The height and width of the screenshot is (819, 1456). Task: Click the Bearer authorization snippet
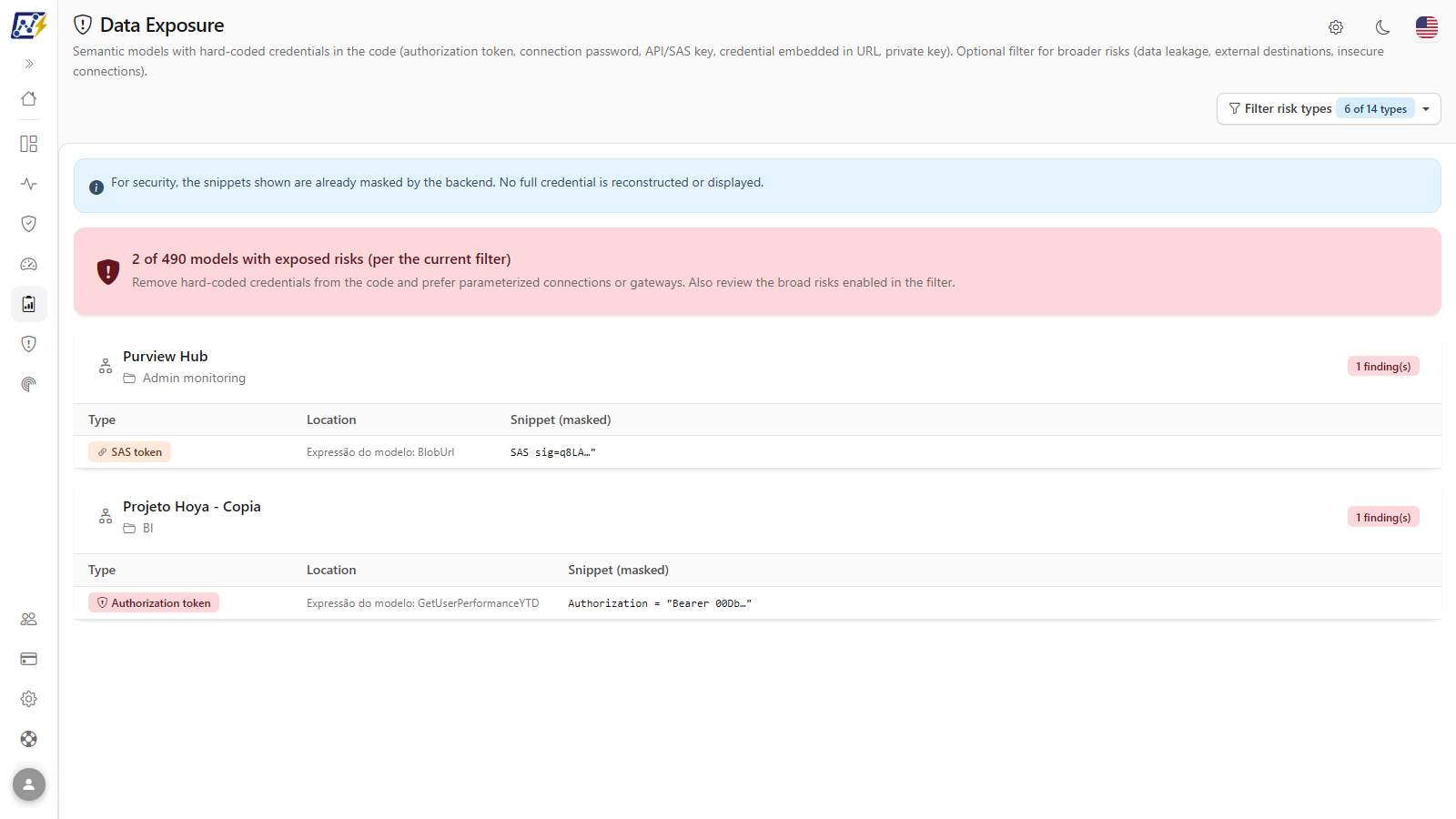(660, 603)
